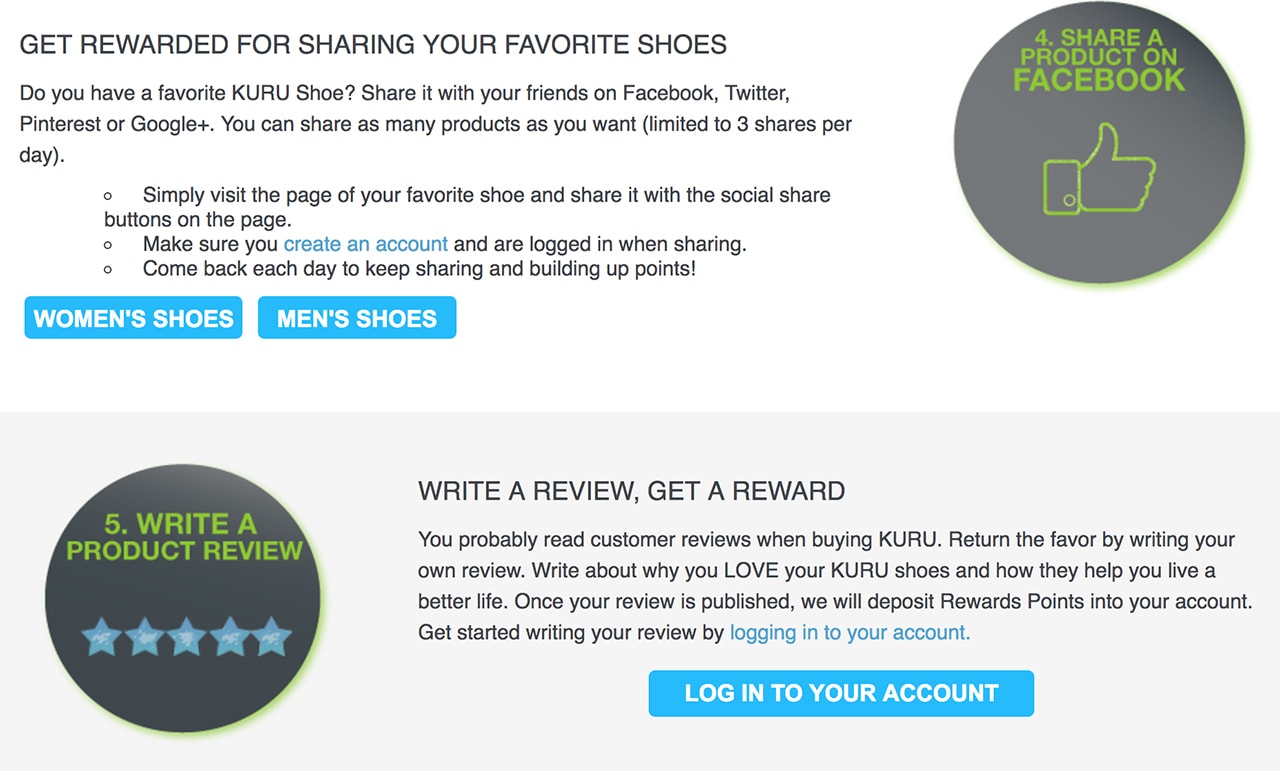The height and width of the screenshot is (771, 1280).
Task: Click the 'Write a Product Review' badge title
Action: [x=184, y=537]
